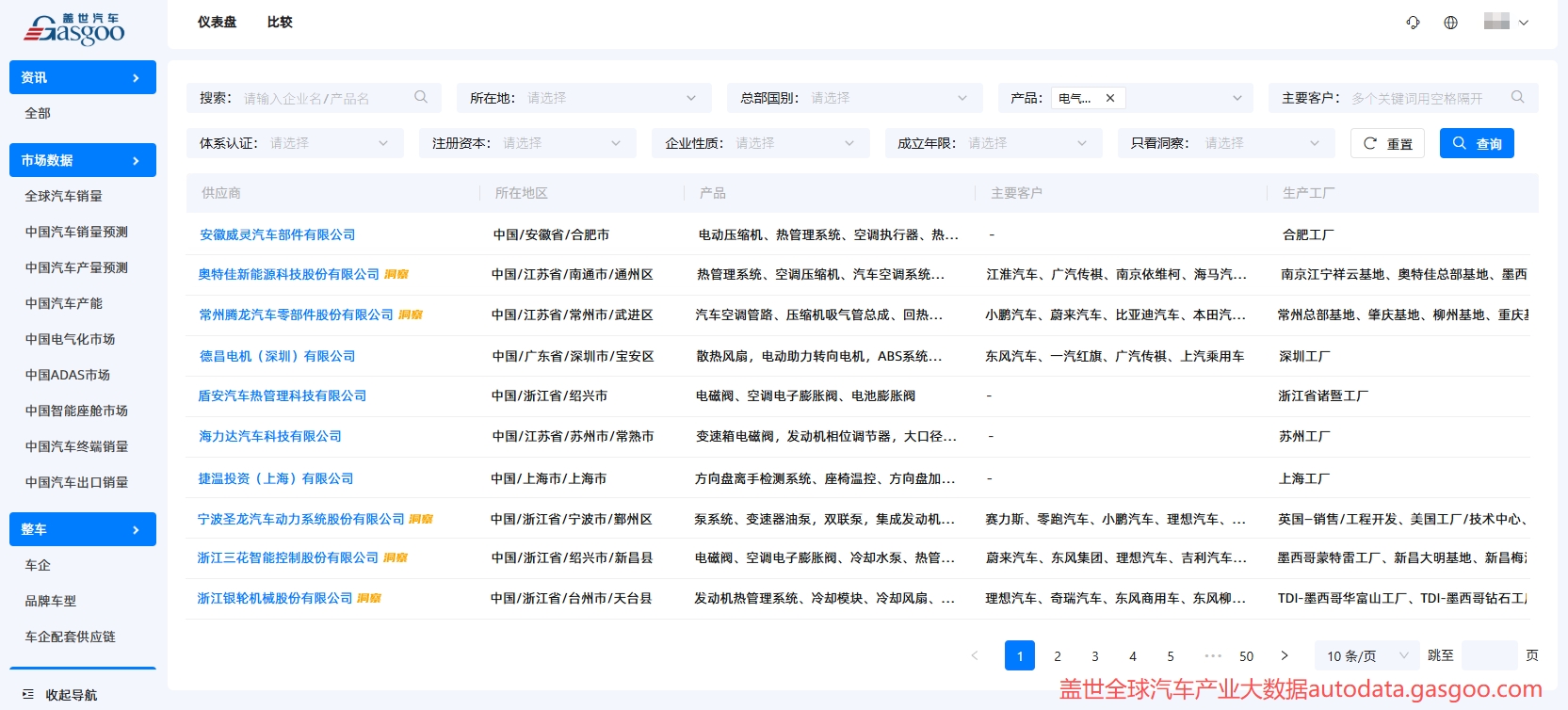Go to page 50
Viewport: 1568px width, 710px height.
coord(1247,655)
